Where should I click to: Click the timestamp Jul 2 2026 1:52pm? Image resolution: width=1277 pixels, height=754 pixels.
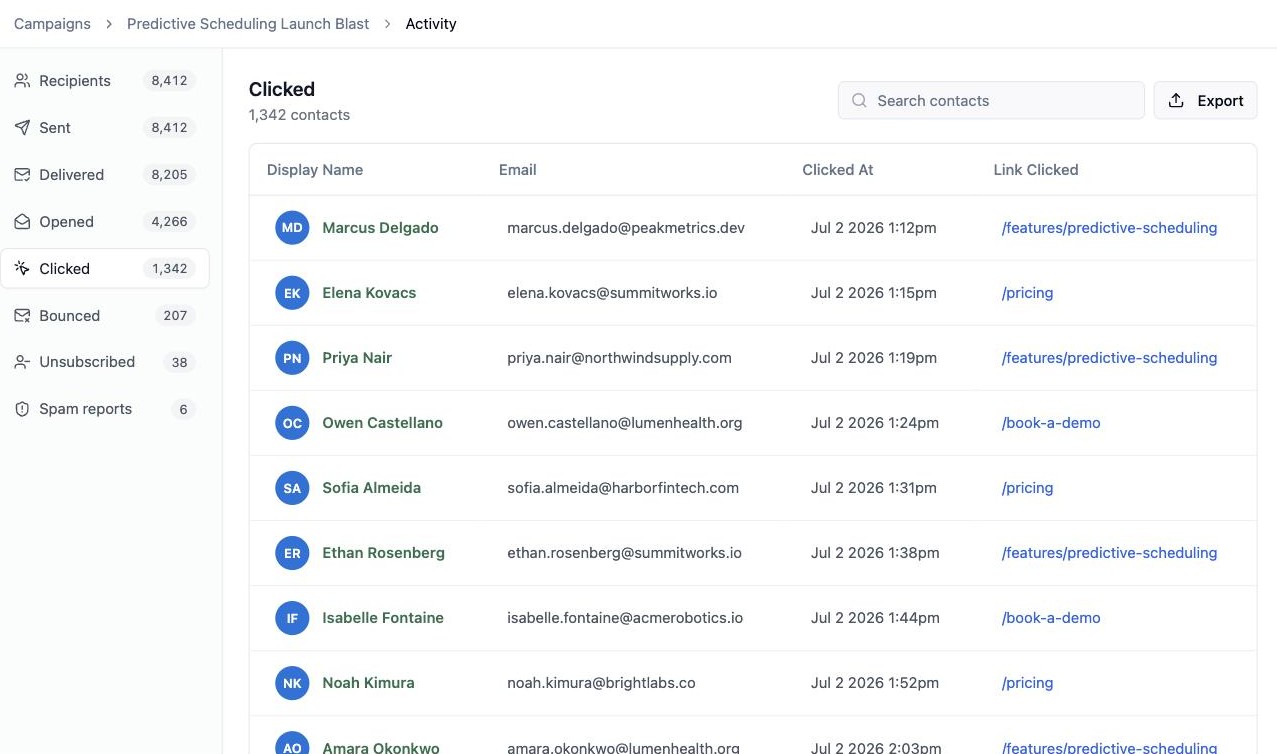click(x=875, y=683)
